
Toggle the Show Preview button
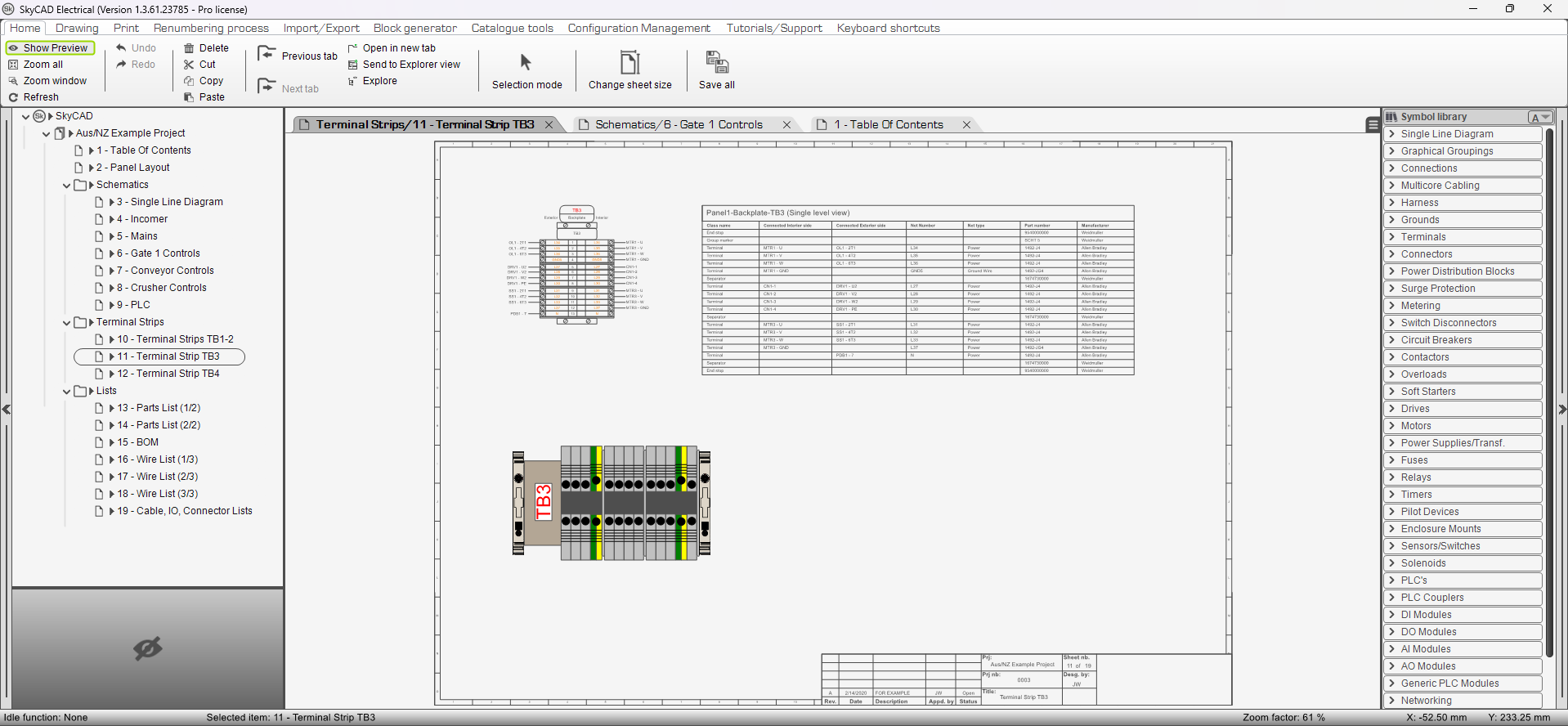coord(50,48)
